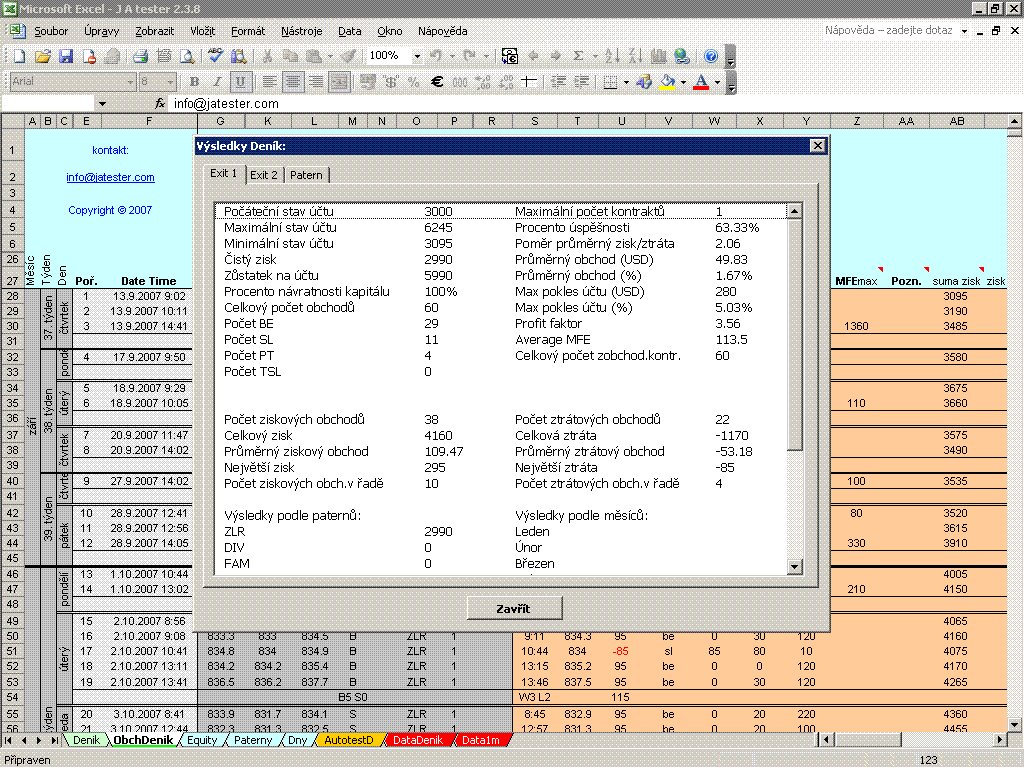Screen dimensions: 1024x768
Task: Toggle underline formatting
Action: tap(240, 82)
